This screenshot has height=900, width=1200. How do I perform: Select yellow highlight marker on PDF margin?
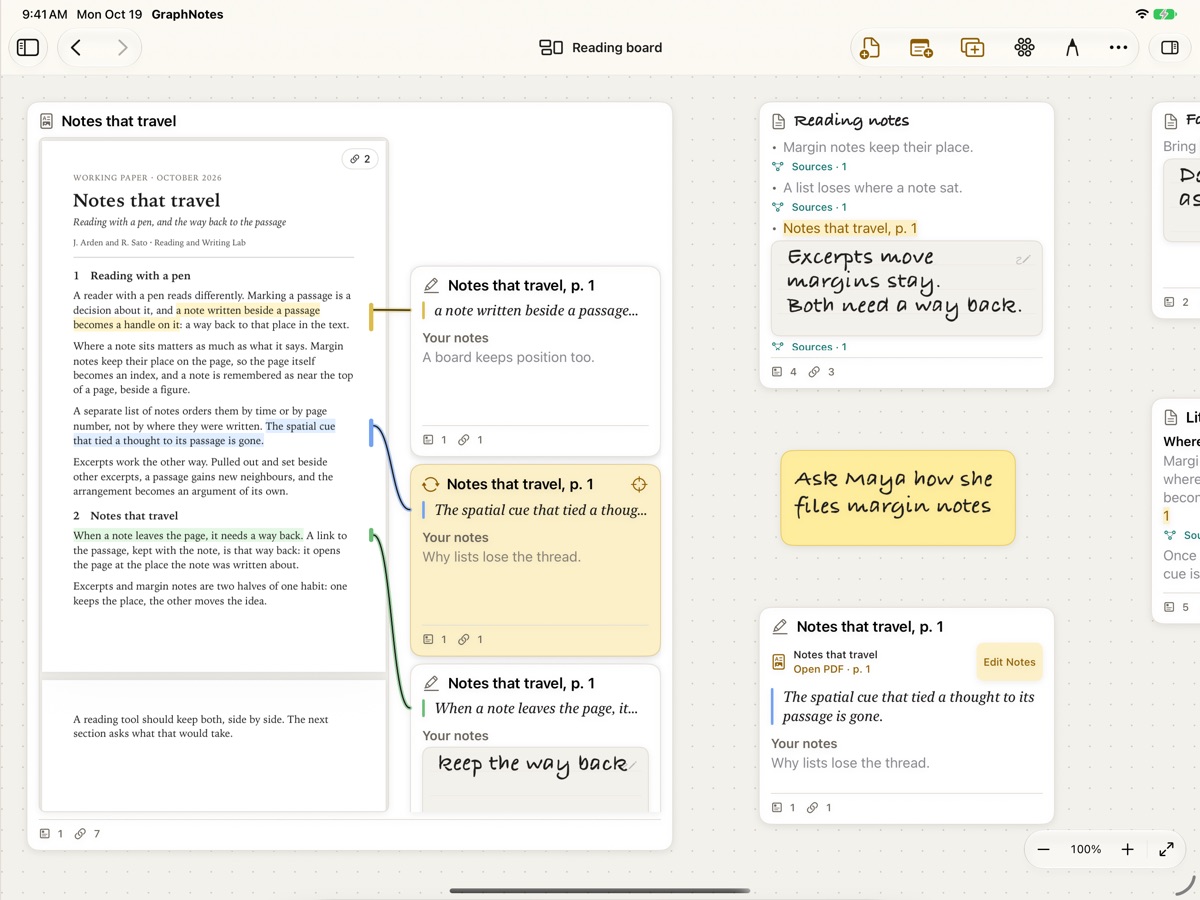point(371,317)
